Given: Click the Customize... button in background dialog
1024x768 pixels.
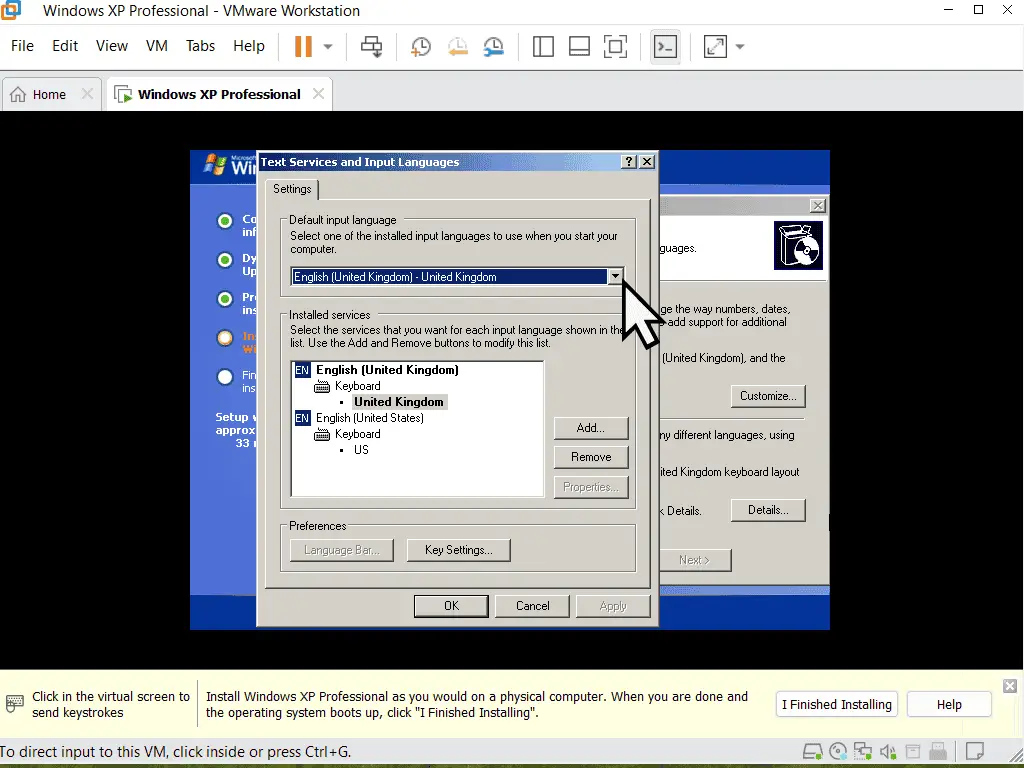Looking at the screenshot, I should click(x=768, y=396).
